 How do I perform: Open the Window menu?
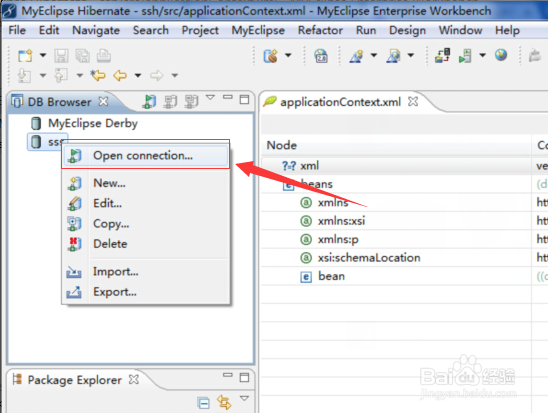(461, 30)
